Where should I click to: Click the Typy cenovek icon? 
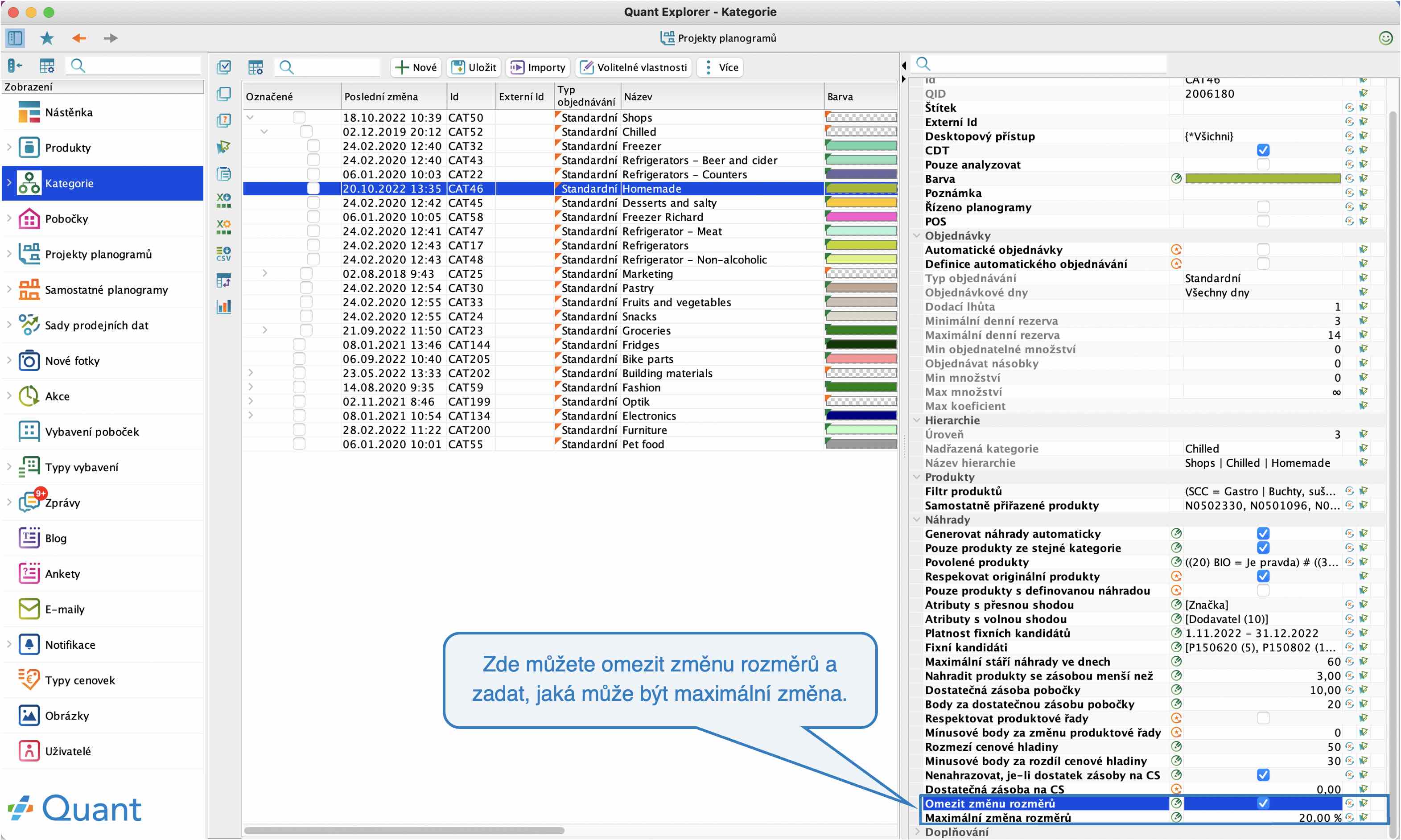click(x=29, y=680)
